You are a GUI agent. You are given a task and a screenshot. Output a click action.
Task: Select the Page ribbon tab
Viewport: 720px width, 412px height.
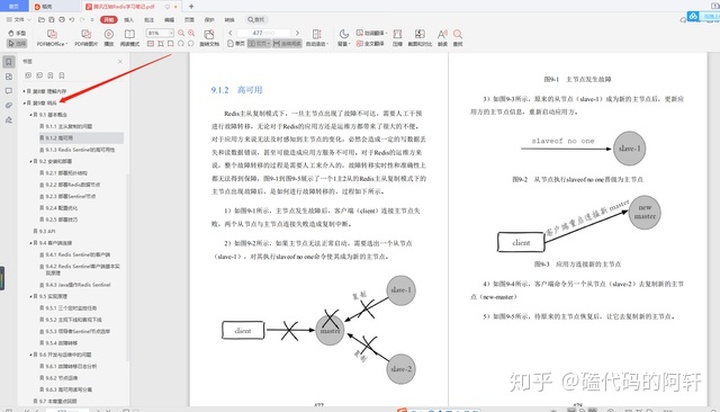[189, 20]
